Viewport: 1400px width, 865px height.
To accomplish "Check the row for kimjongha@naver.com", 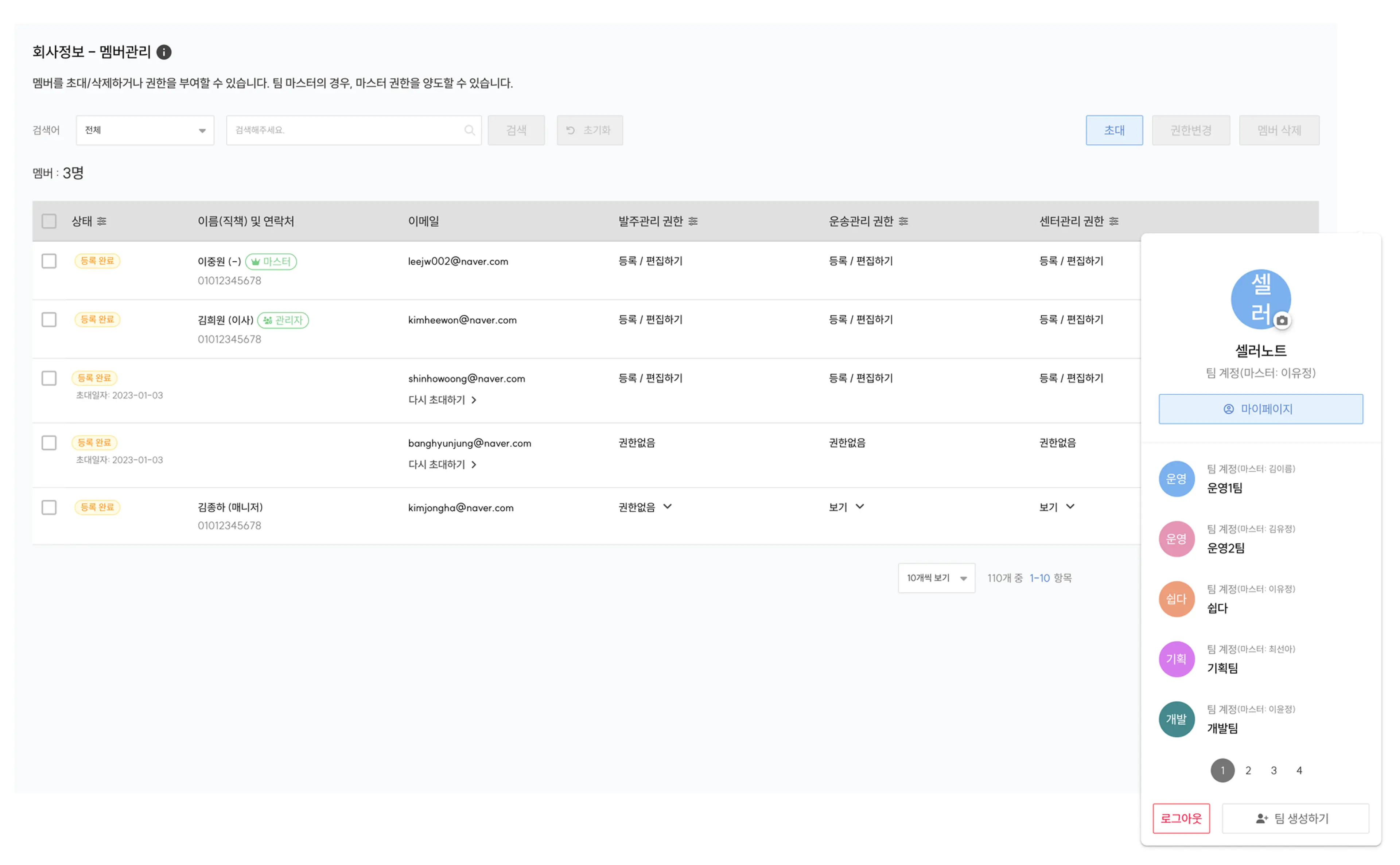I will pyautogui.click(x=49, y=507).
